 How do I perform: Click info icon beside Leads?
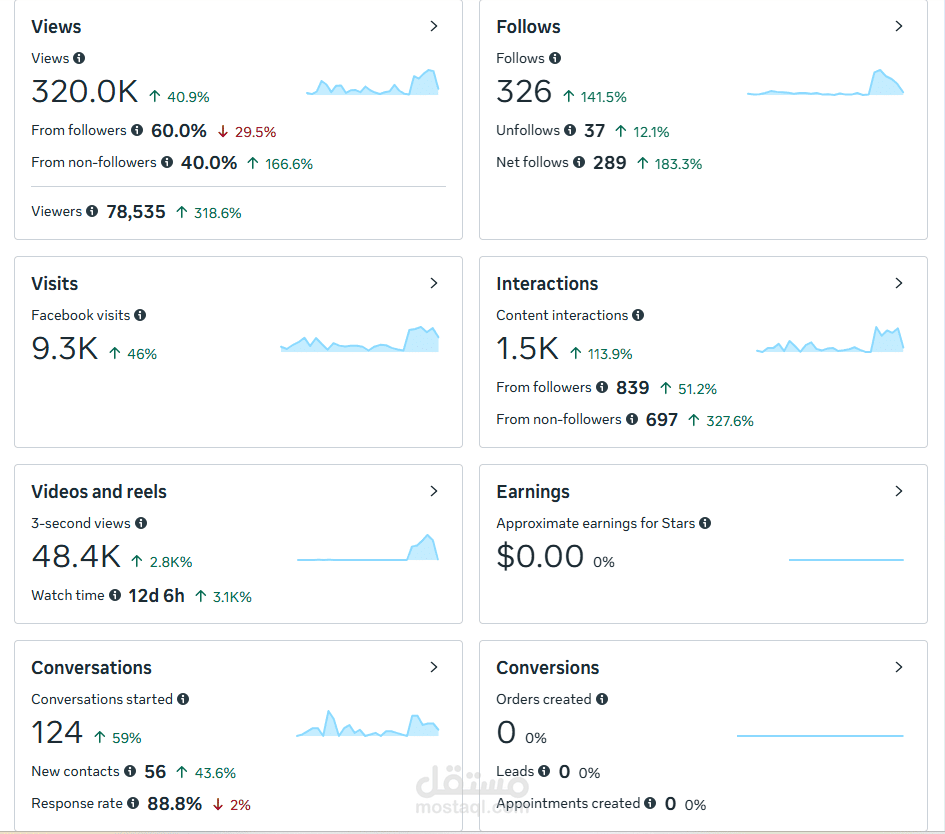(x=544, y=771)
